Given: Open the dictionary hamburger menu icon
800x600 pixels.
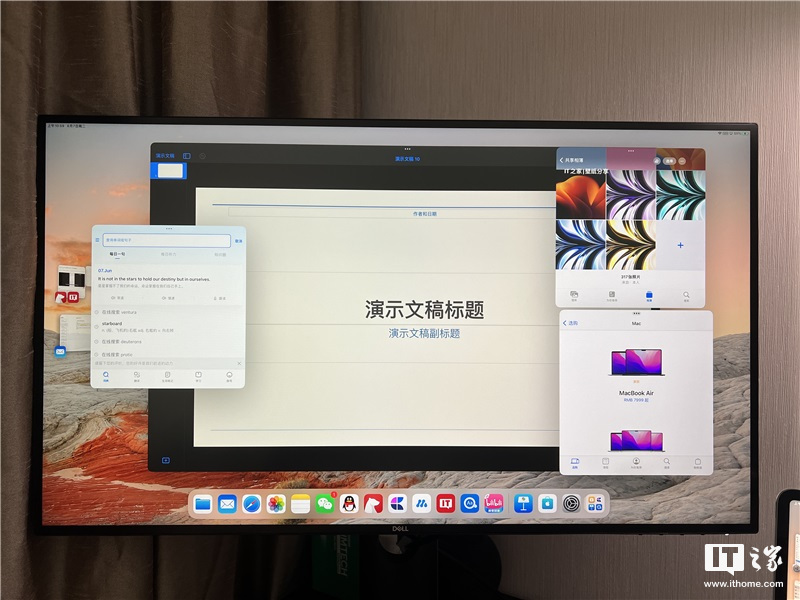Looking at the screenshot, I should tap(97, 240).
